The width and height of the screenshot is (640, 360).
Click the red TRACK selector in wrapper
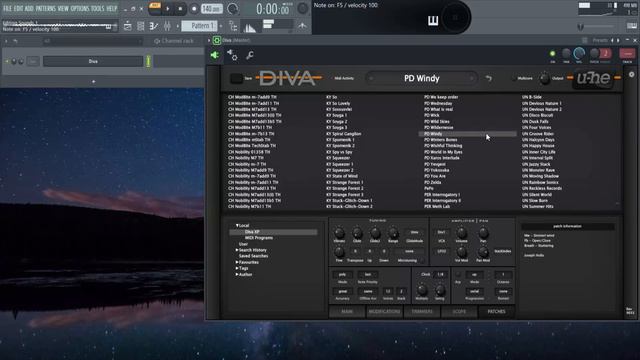[627, 53]
